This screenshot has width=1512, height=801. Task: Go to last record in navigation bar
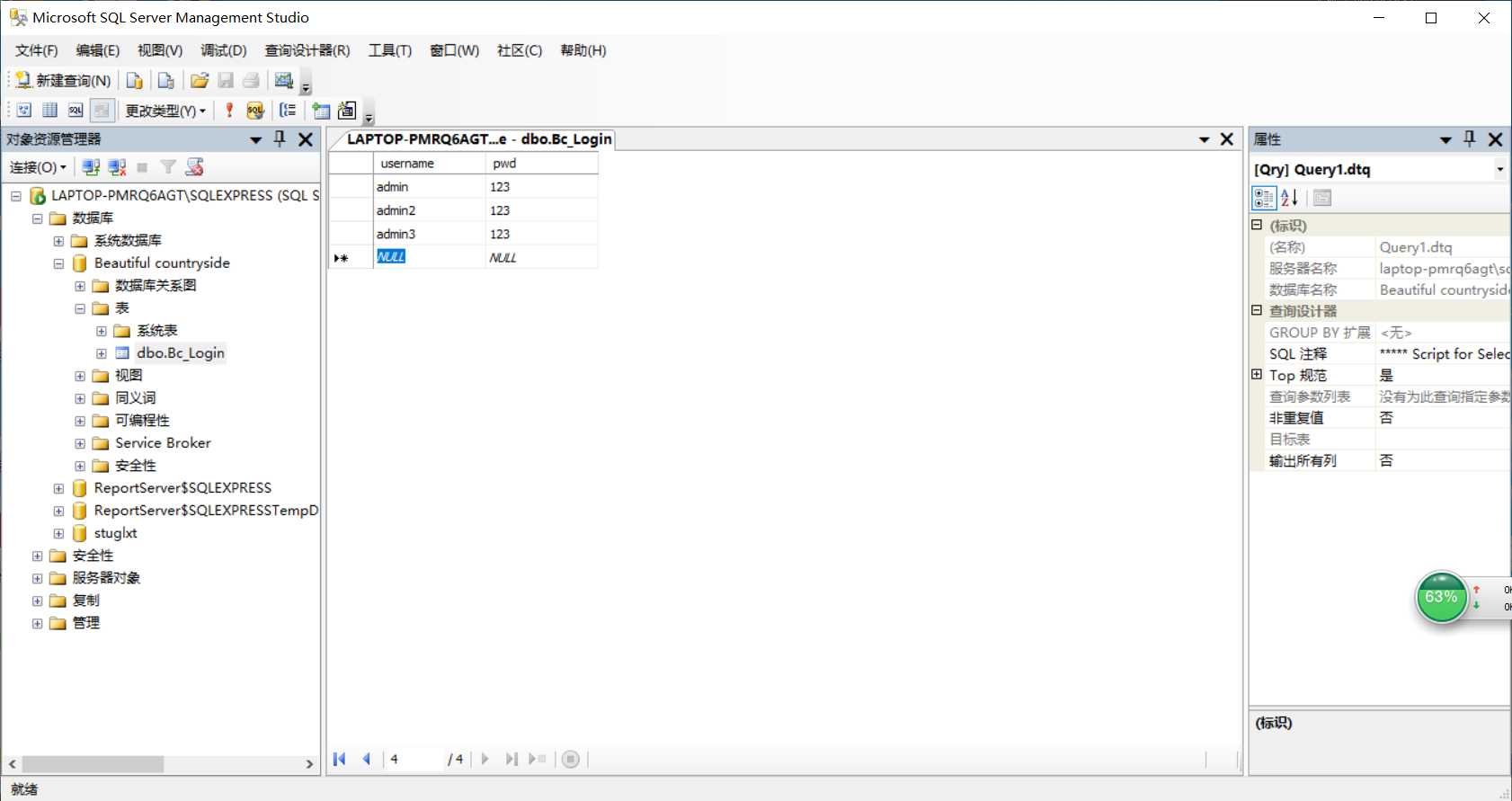(511, 759)
